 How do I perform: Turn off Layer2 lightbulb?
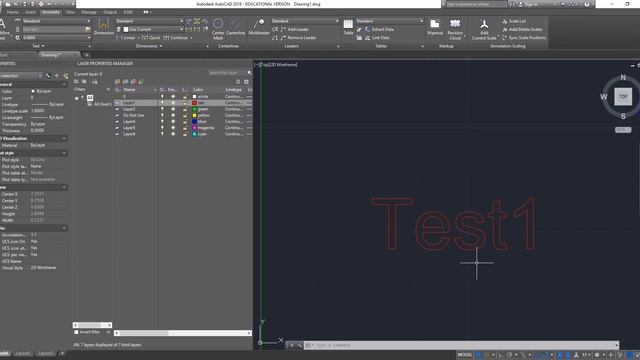[x=162, y=109]
